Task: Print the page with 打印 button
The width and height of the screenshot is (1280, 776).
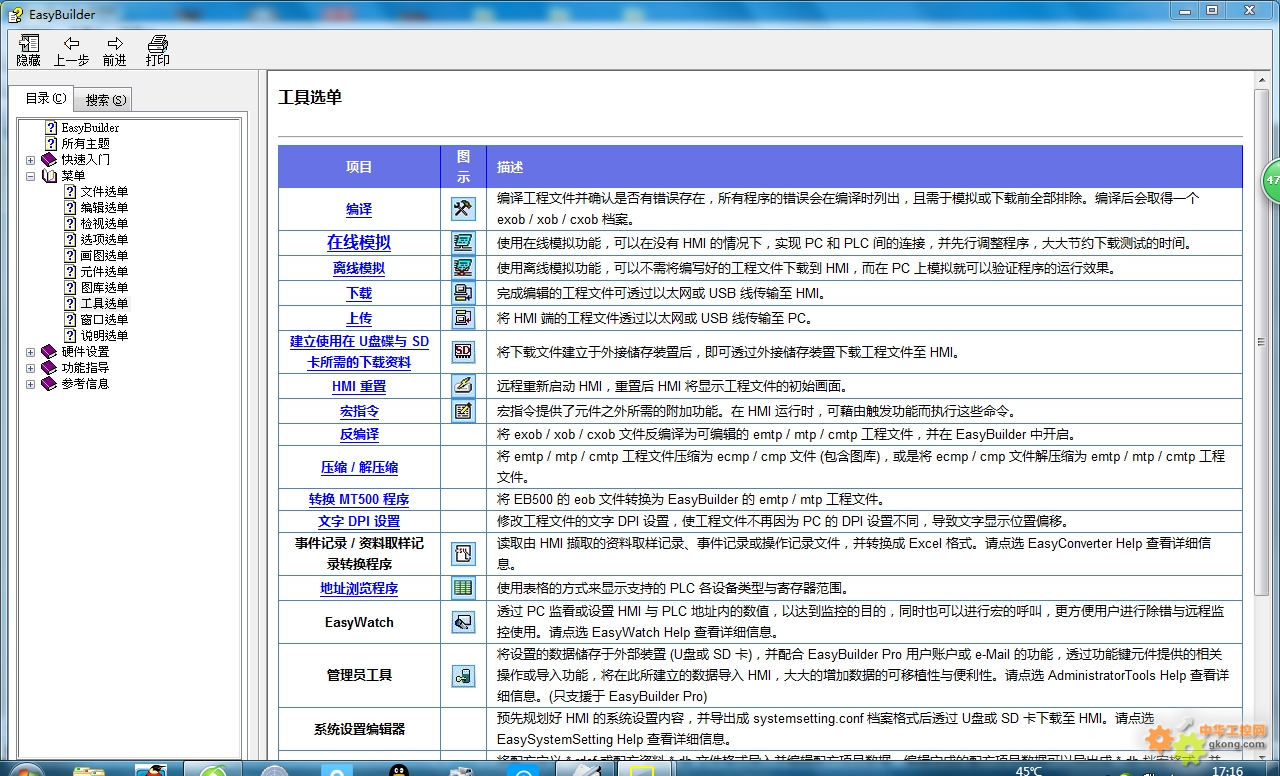Action: point(158,51)
